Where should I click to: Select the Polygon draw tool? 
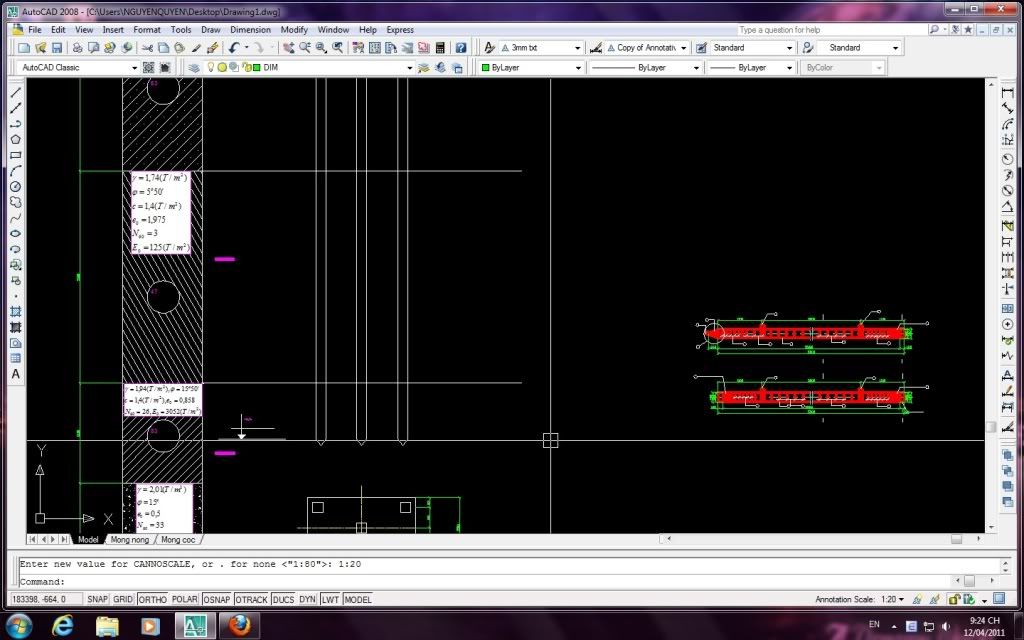tap(16, 139)
